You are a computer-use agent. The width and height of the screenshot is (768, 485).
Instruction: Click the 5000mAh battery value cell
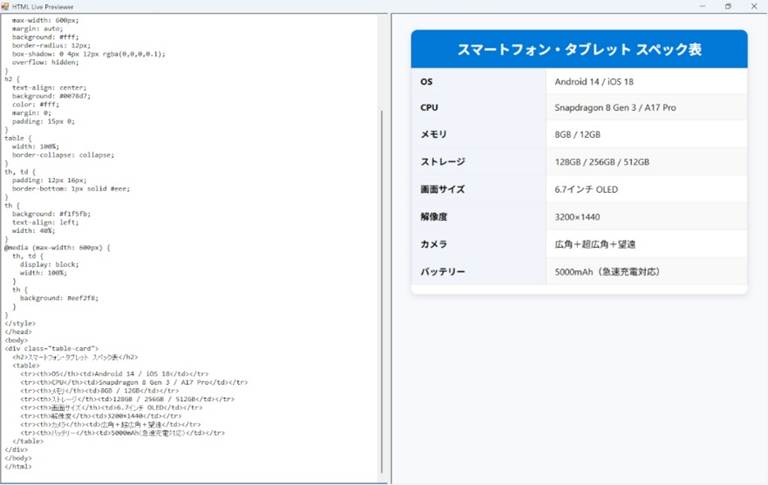pos(607,271)
